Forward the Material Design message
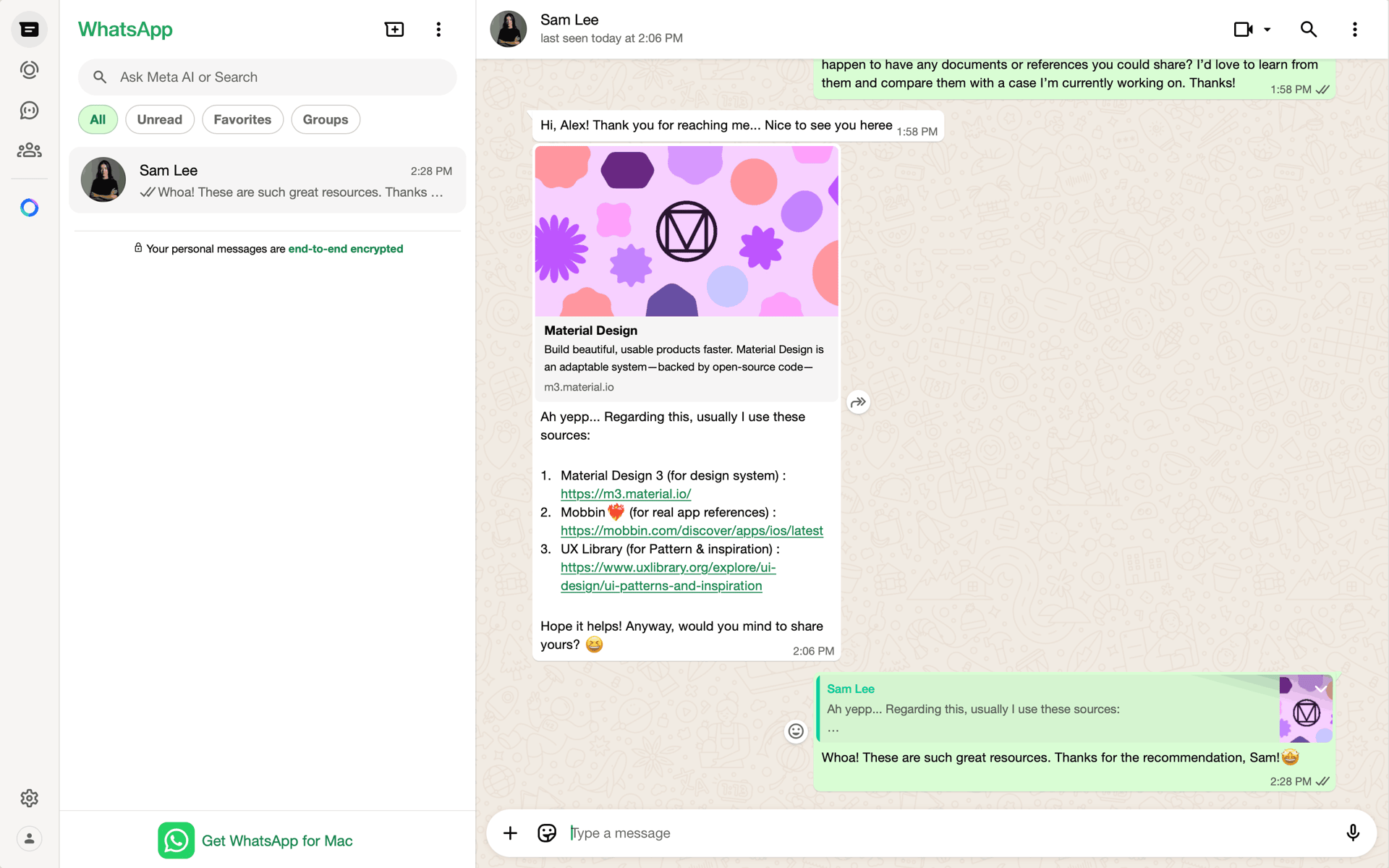1389x868 pixels. point(858,402)
